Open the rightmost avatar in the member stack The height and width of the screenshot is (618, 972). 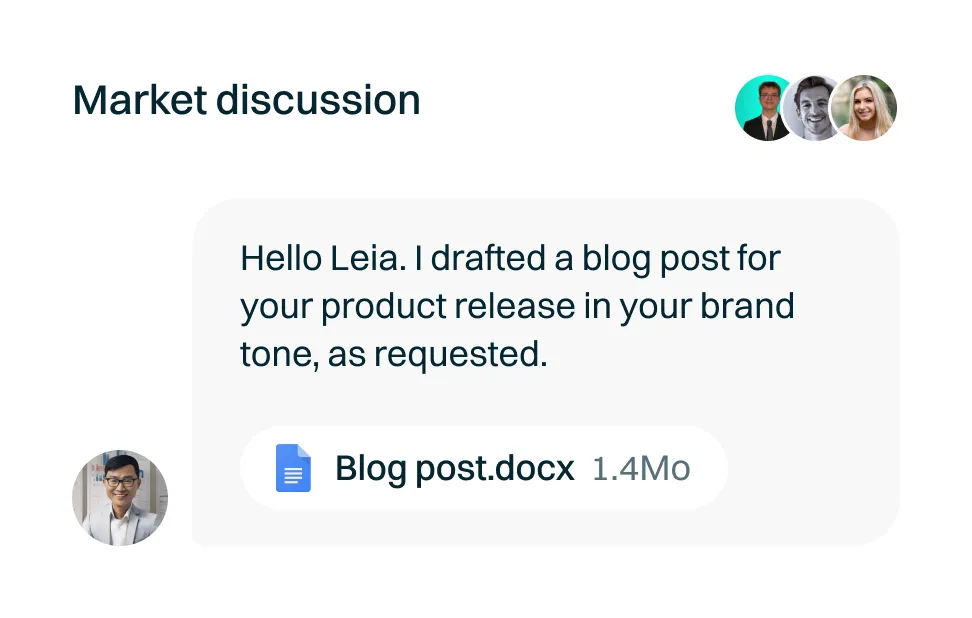pyautogui.click(x=864, y=107)
